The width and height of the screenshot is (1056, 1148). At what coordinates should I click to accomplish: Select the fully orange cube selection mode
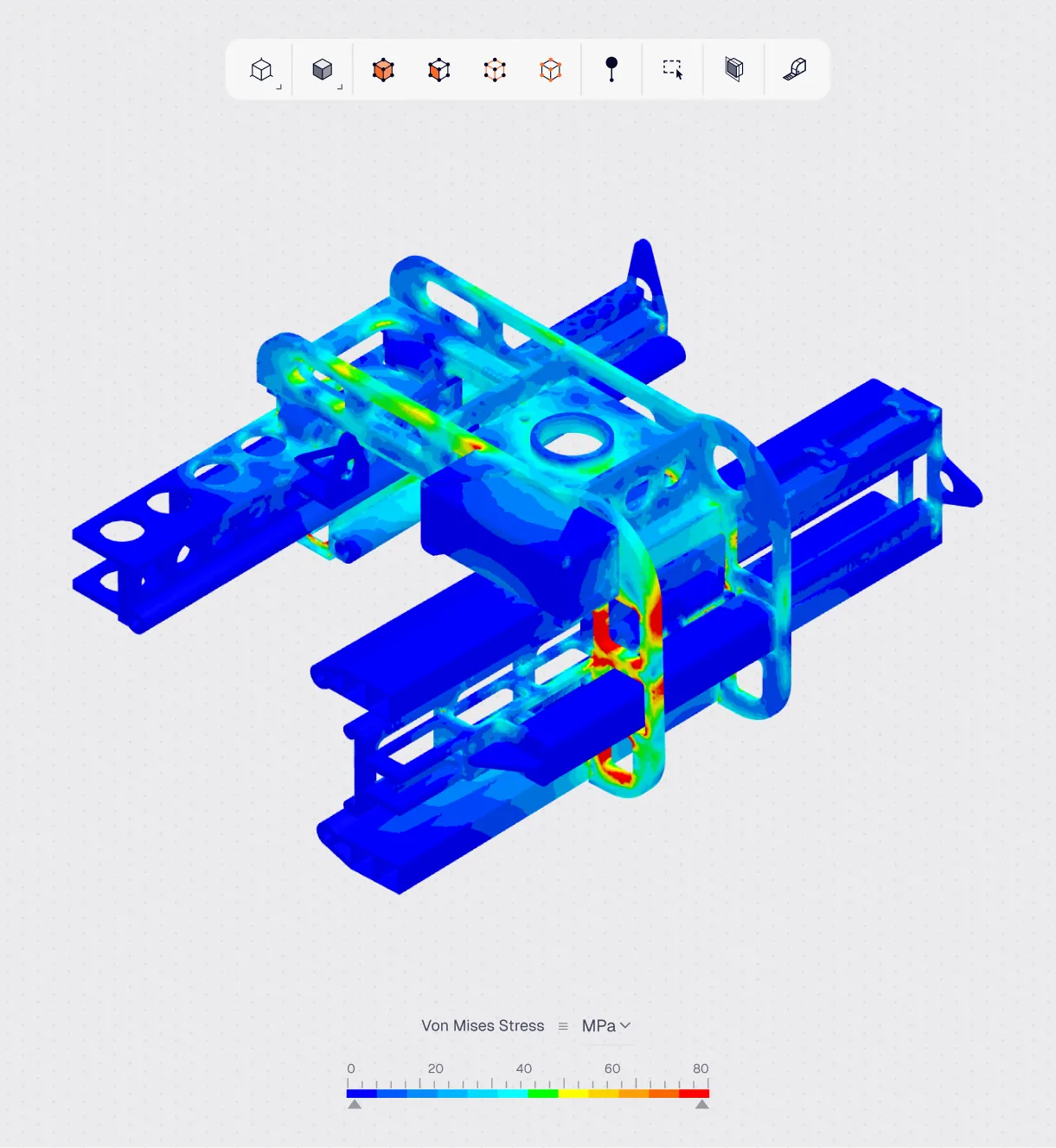[383, 69]
